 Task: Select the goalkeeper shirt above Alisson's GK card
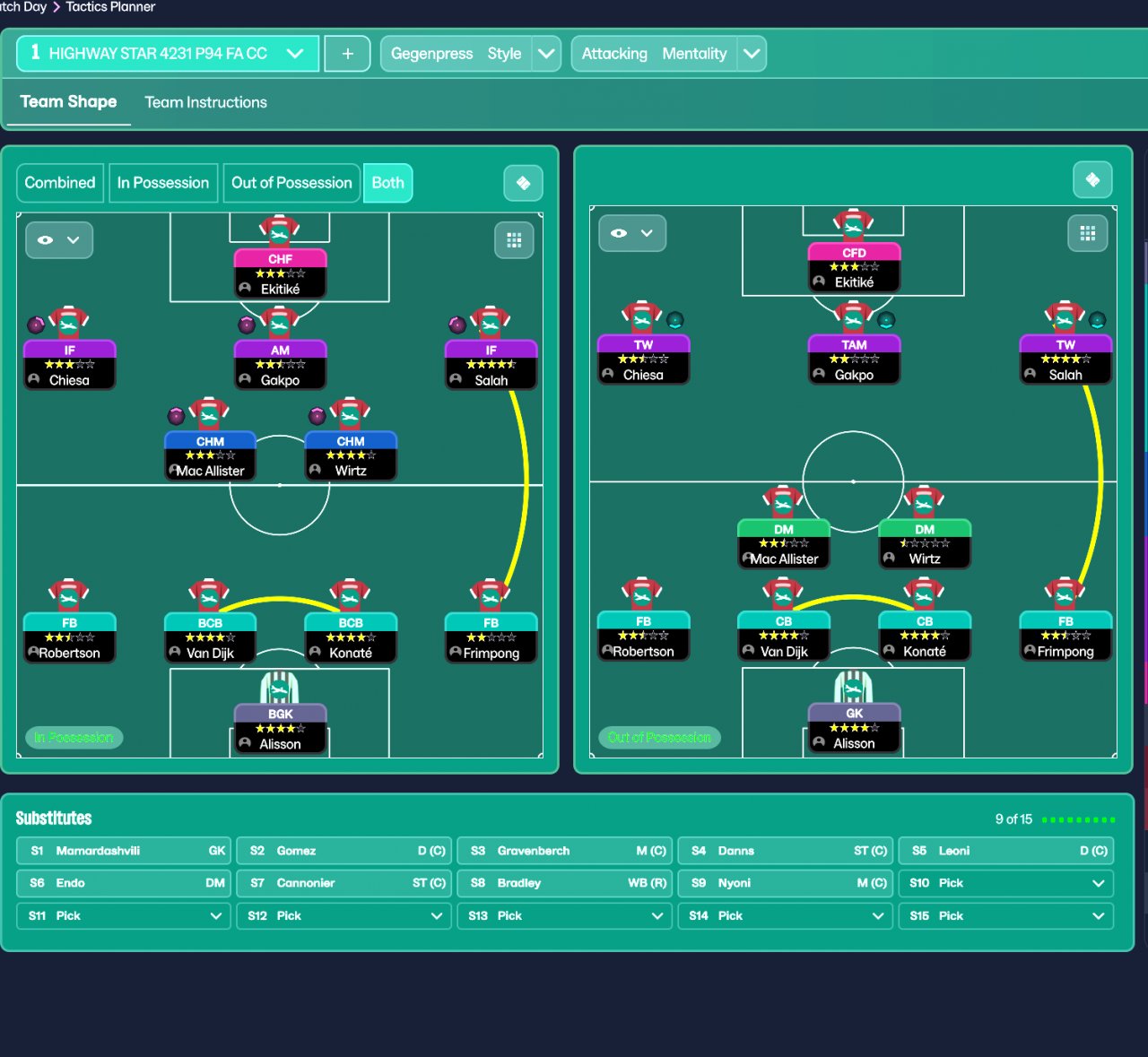854,686
